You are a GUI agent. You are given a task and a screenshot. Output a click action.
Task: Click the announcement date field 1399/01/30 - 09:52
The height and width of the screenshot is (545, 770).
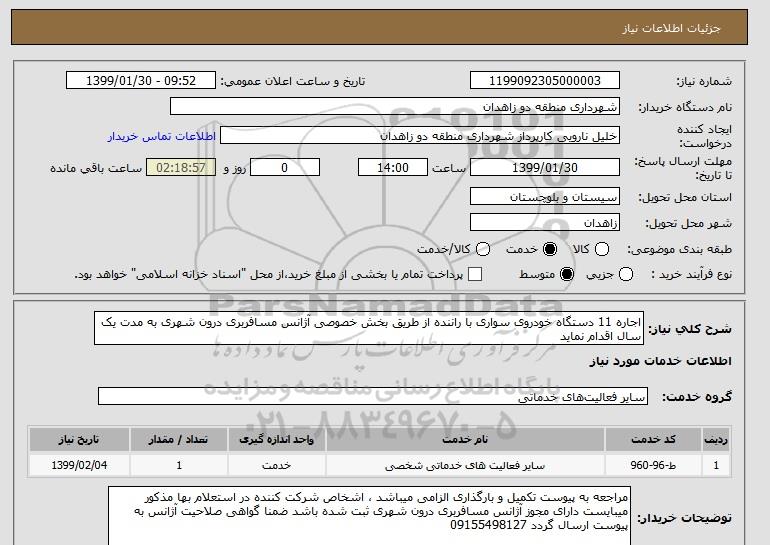pyautogui.click(x=141, y=81)
